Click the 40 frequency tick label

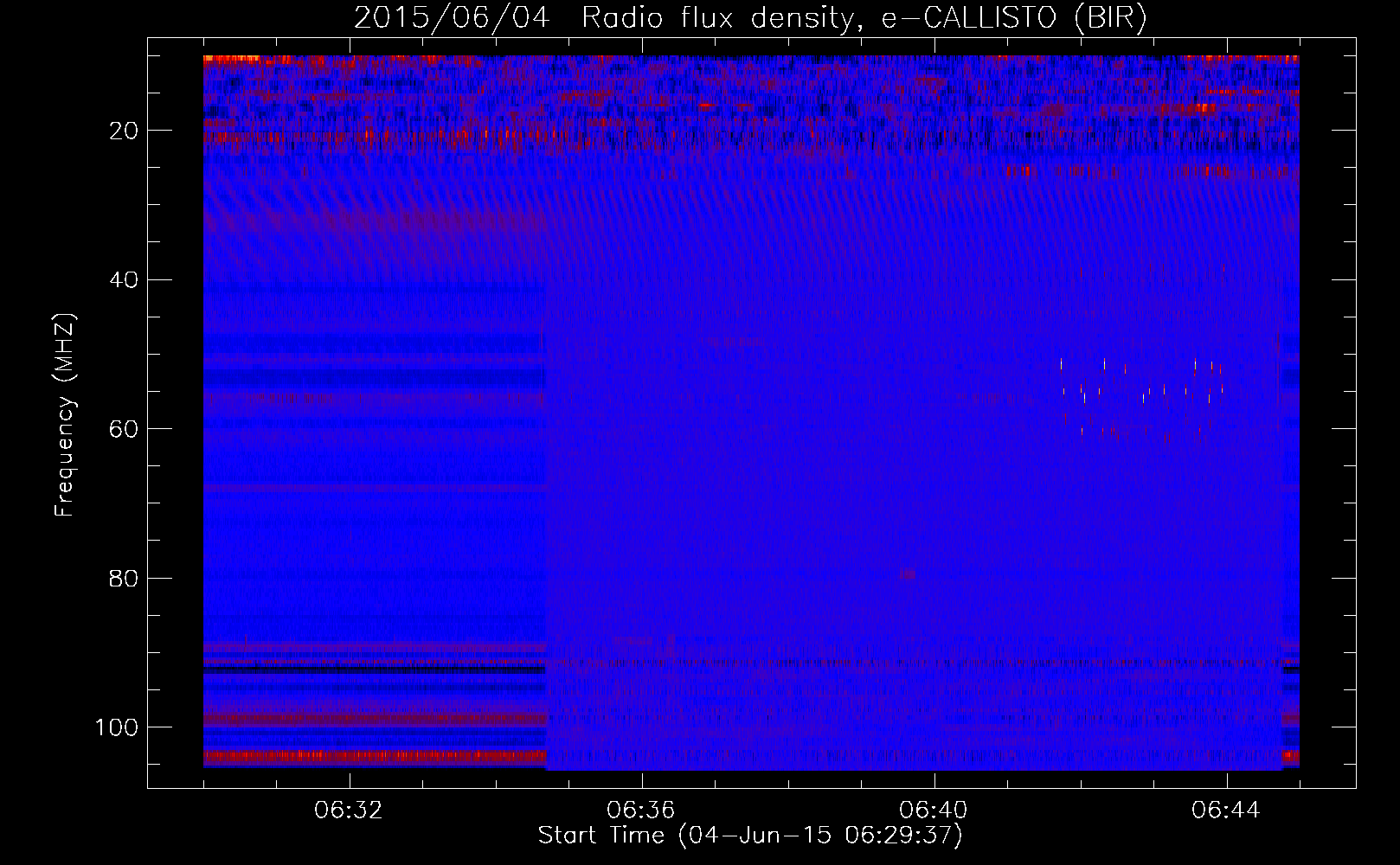pyautogui.click(x=124, y=280)
